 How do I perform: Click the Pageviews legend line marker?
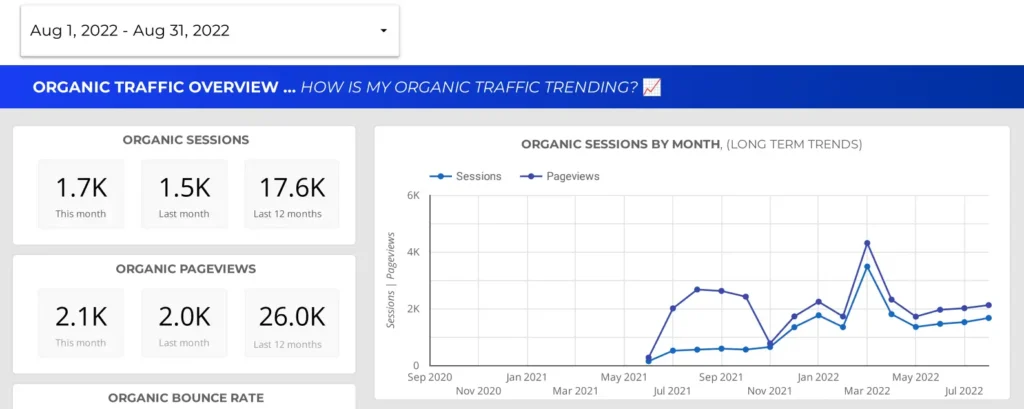pyautogui.click(x=530, y=176)
